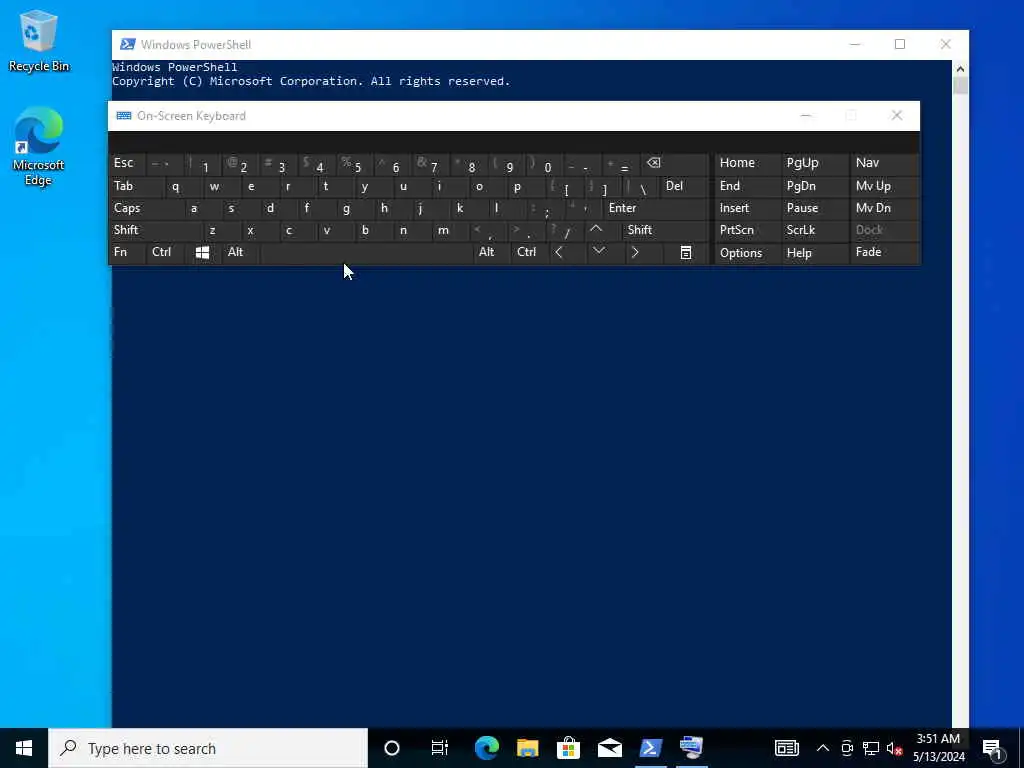Click the down arrow key on keyboard
The image size is (1024, 768).
(x=598, y=253)
